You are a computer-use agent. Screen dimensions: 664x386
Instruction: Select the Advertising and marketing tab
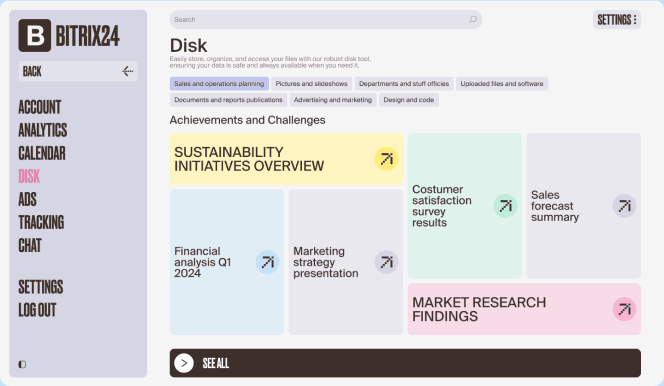tap(333, 100)
